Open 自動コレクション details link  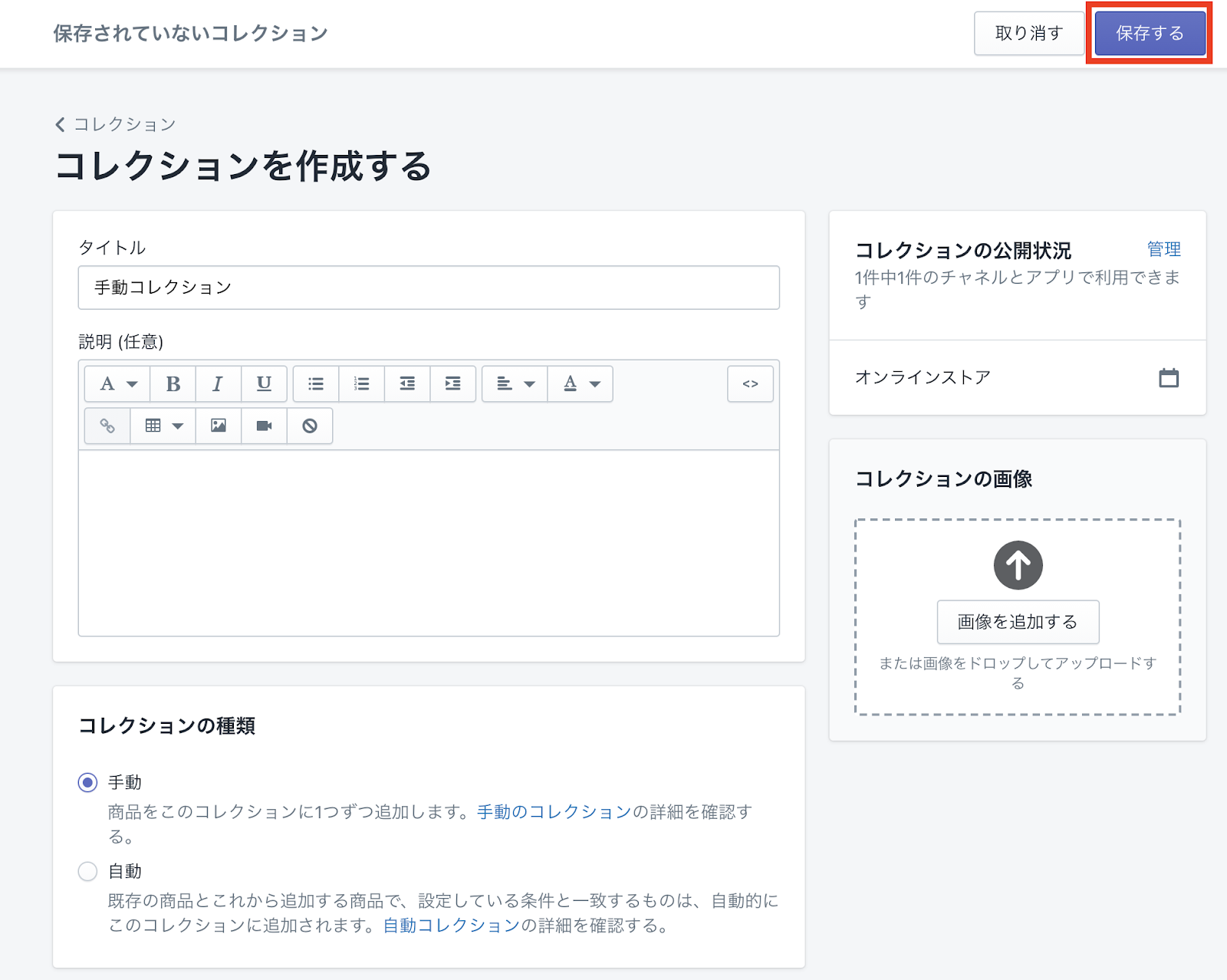(452, 926)
